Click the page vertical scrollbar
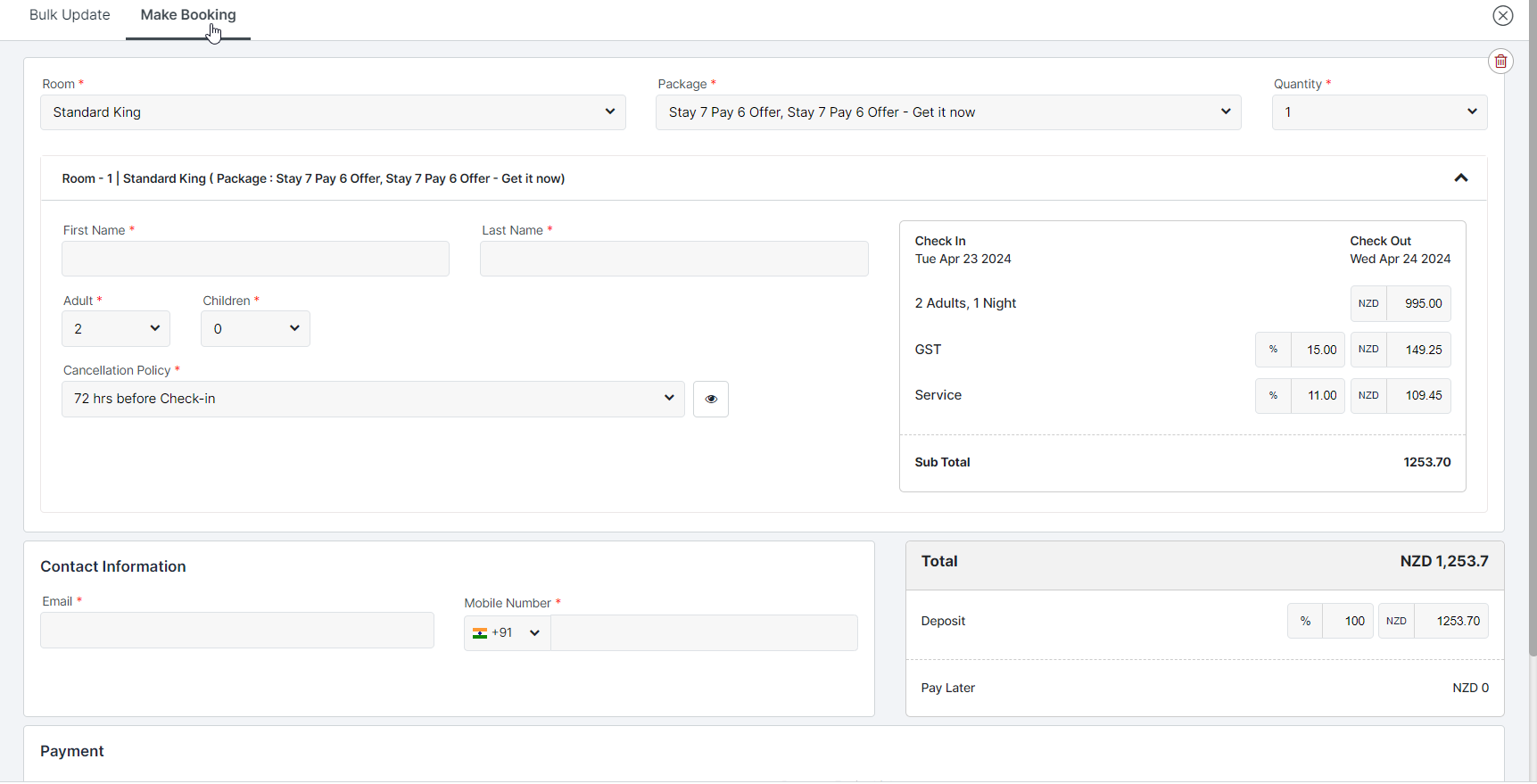 pos(1533,357)
